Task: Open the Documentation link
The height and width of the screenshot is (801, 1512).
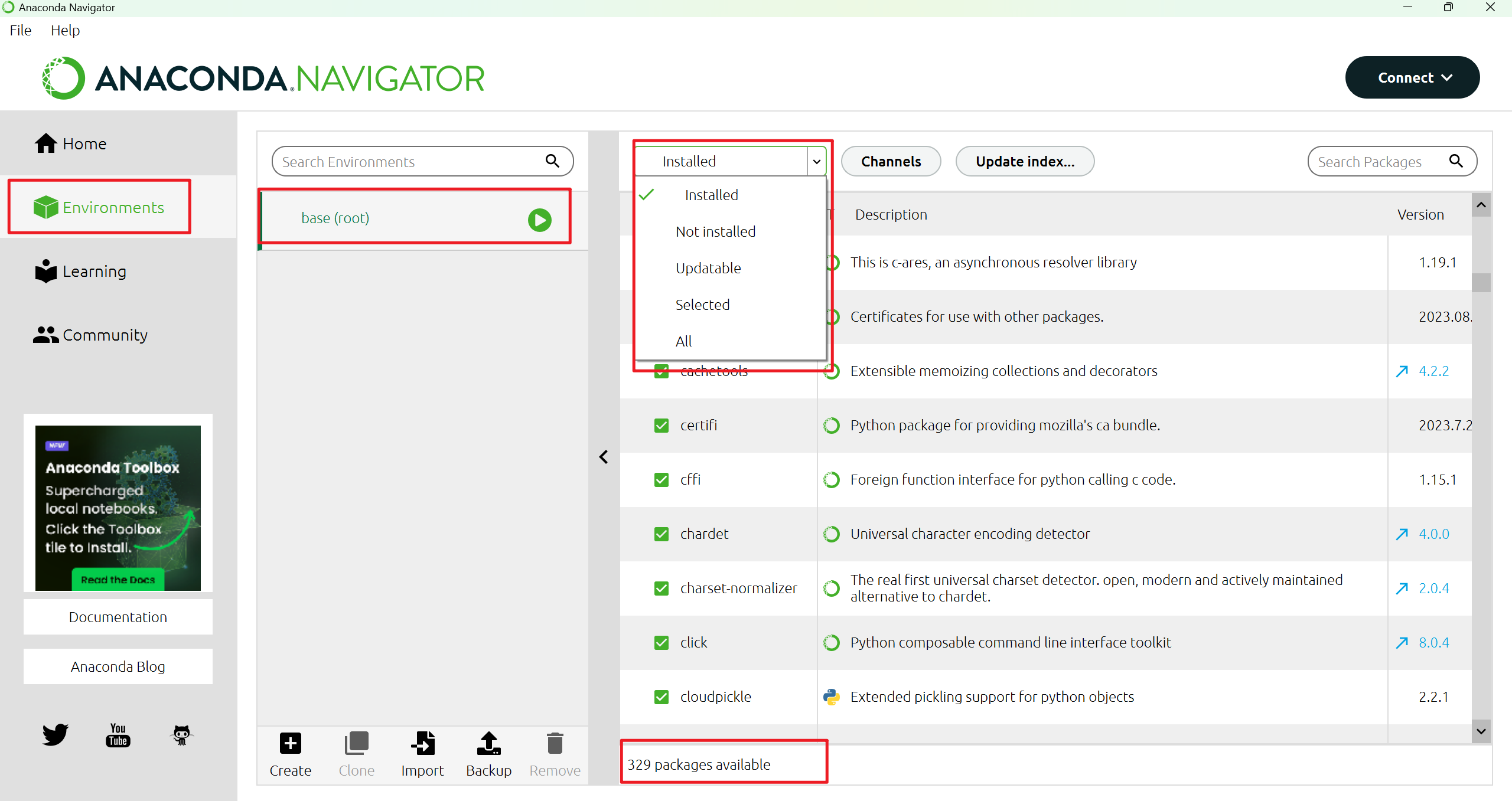Action: (x=118, y=617)
